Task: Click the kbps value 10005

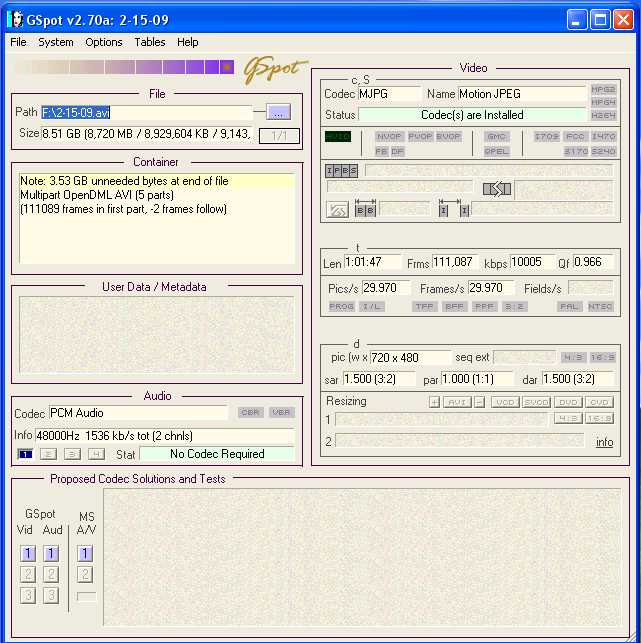Action: 531,262
